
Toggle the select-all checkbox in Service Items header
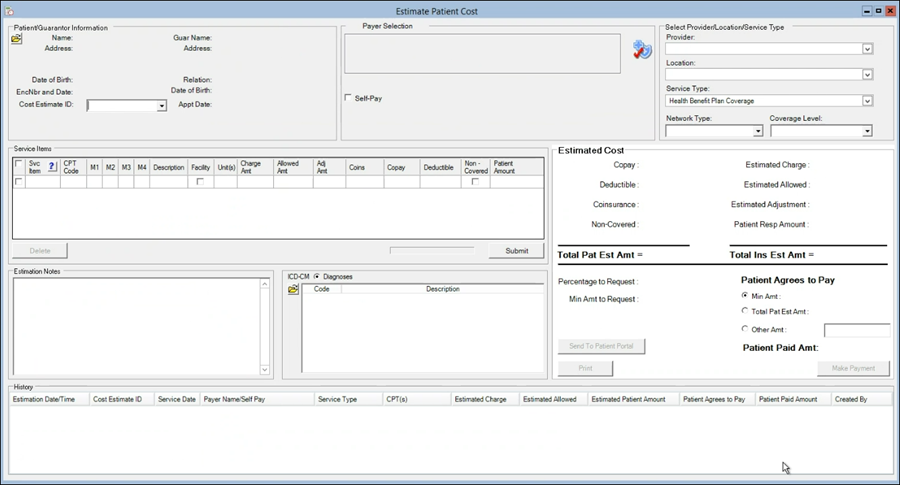point(18,164)
